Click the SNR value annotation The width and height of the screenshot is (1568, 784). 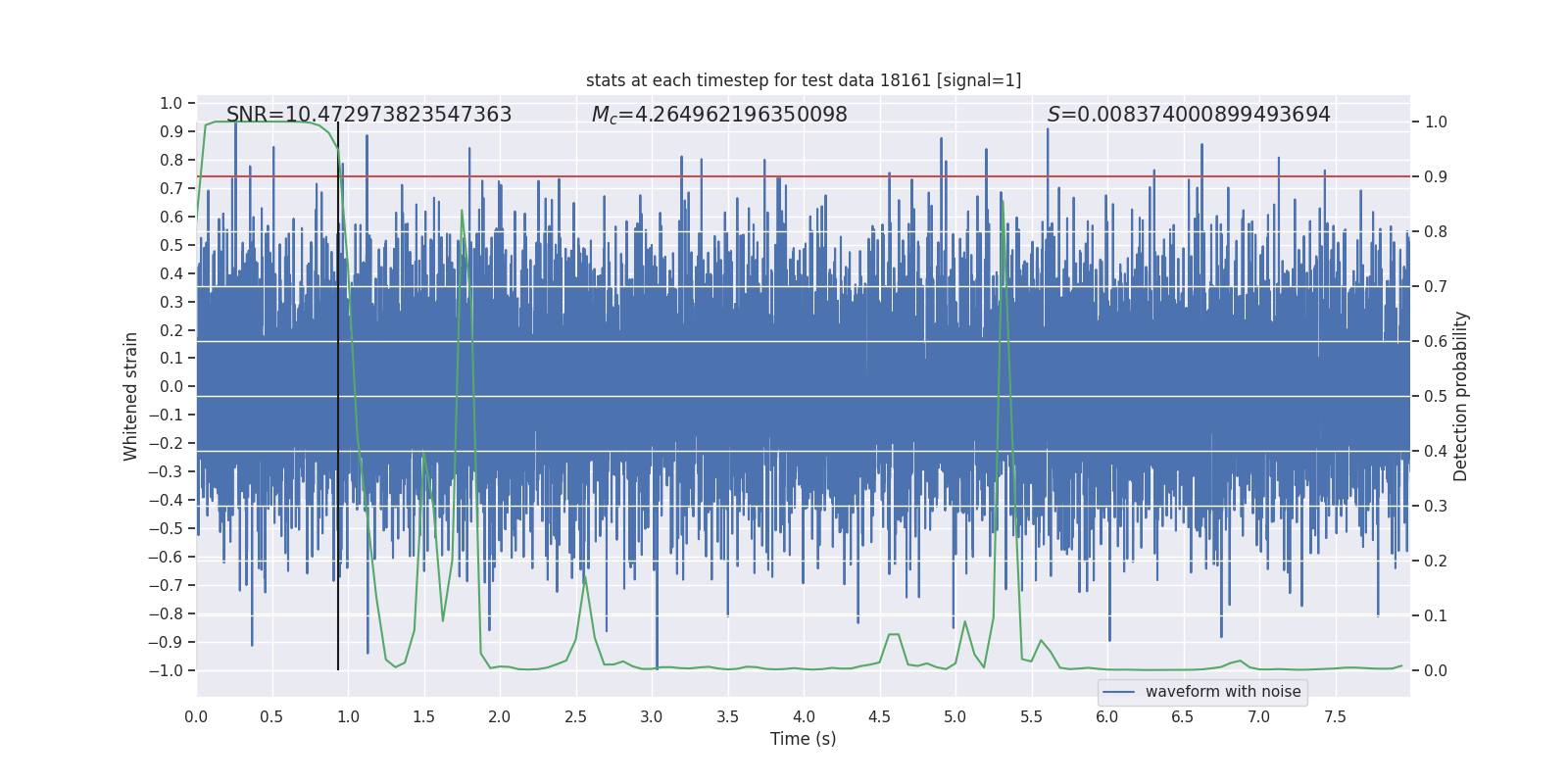coord(368,115)
